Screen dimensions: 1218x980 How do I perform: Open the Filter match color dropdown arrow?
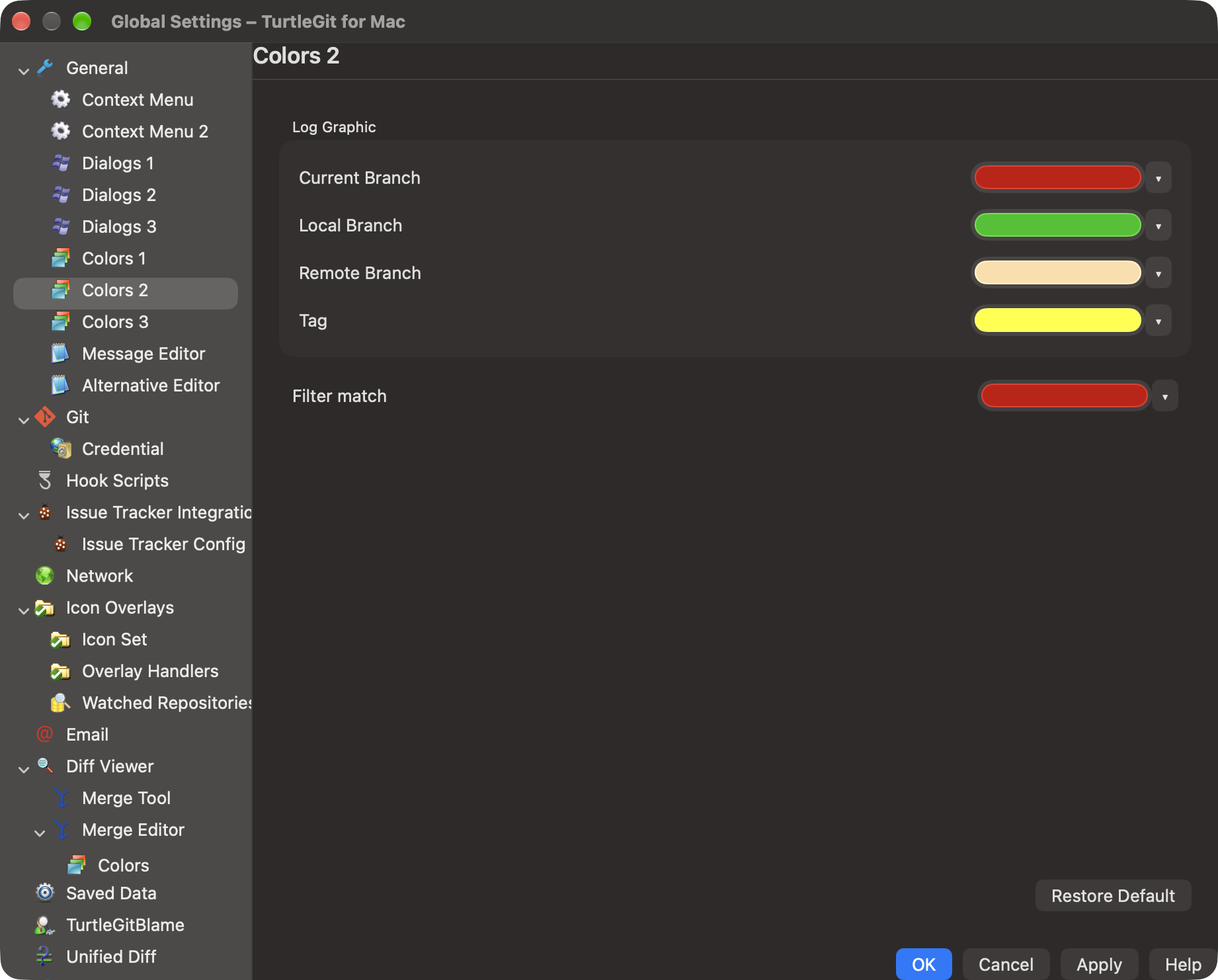[1165, 396]
